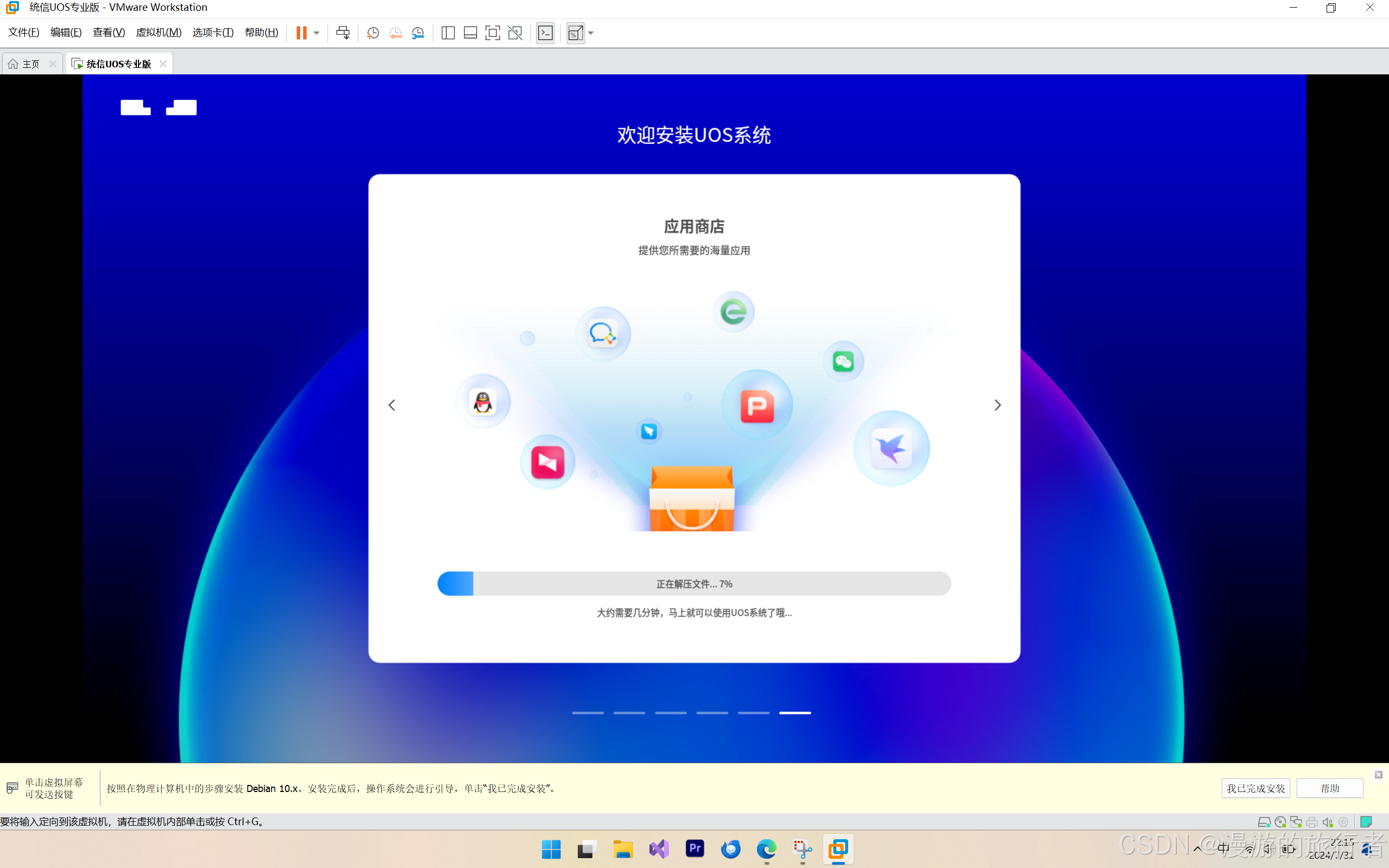Click the QQ penguin icon
The width and height of the screenshot is (1389, 868).
[483, 402]
